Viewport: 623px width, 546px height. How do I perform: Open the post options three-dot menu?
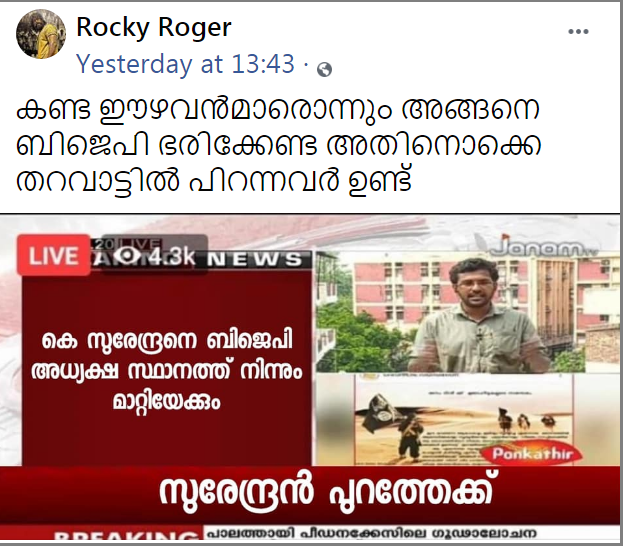tap(578, 31)
